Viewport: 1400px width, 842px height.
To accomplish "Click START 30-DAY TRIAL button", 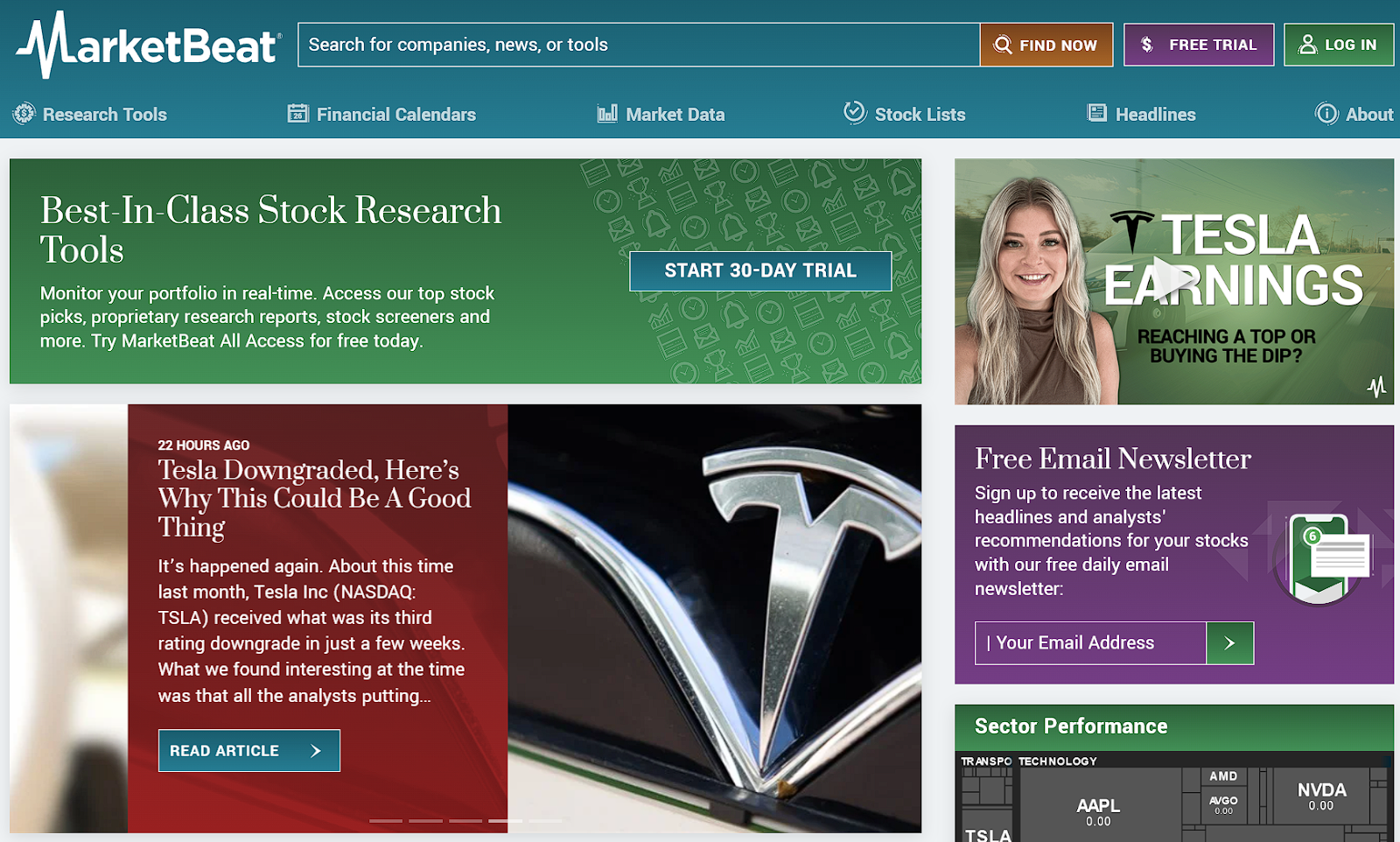I will tap(760, 271).
